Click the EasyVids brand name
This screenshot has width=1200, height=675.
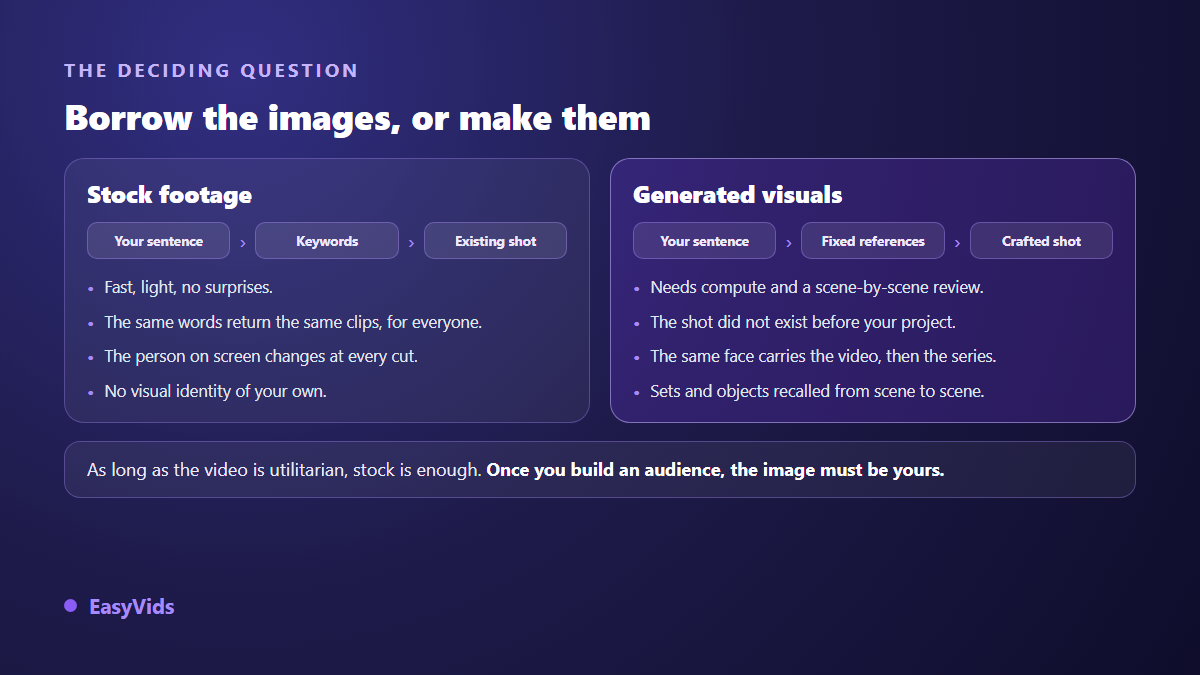[131, 607]
